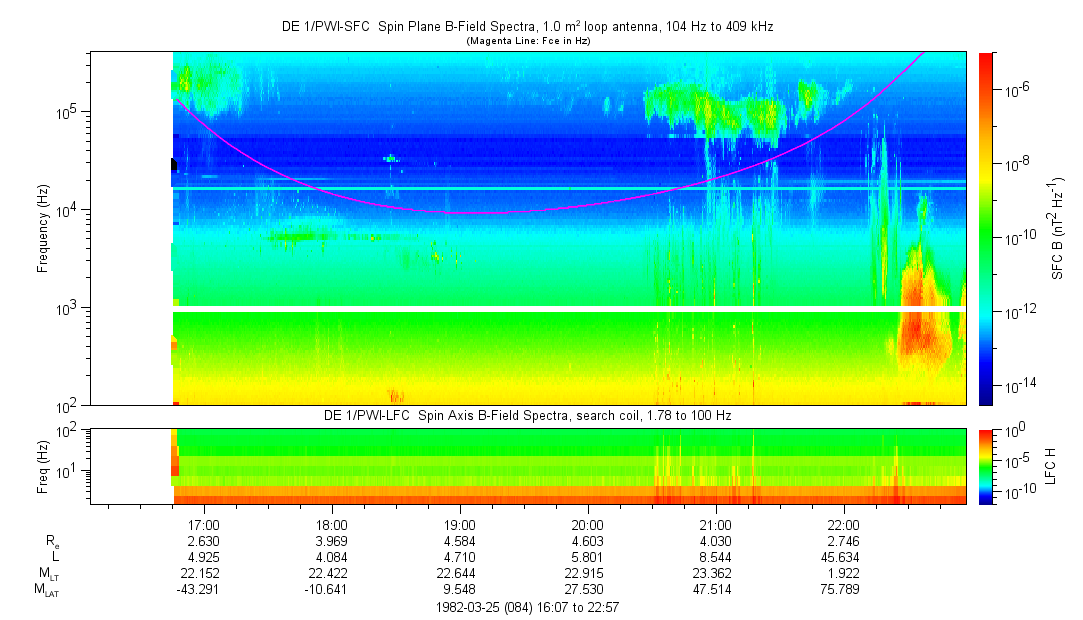
Task: Click the L value 45.634
Action: coord(843,557)
